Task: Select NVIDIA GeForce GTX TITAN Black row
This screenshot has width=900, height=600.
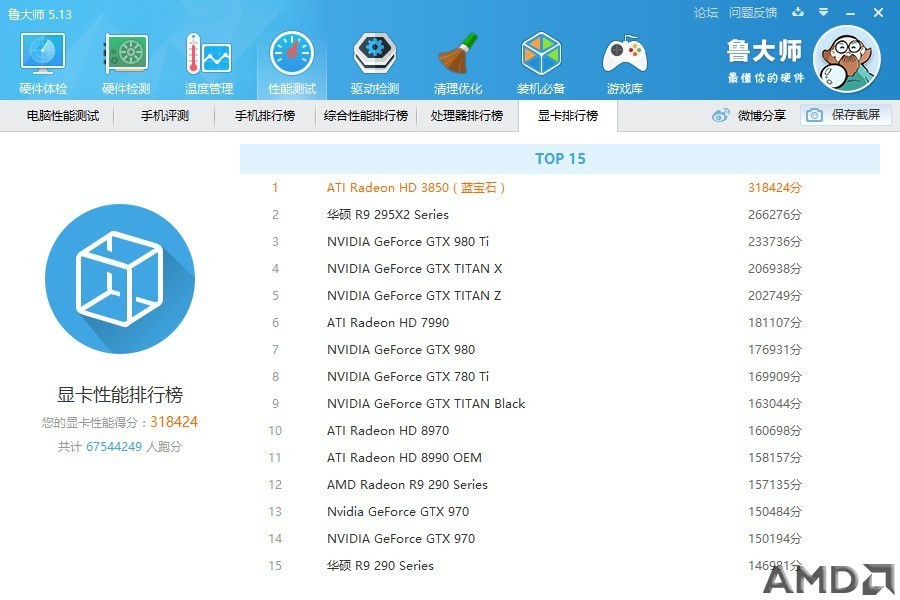Action: tap(560, 404)
